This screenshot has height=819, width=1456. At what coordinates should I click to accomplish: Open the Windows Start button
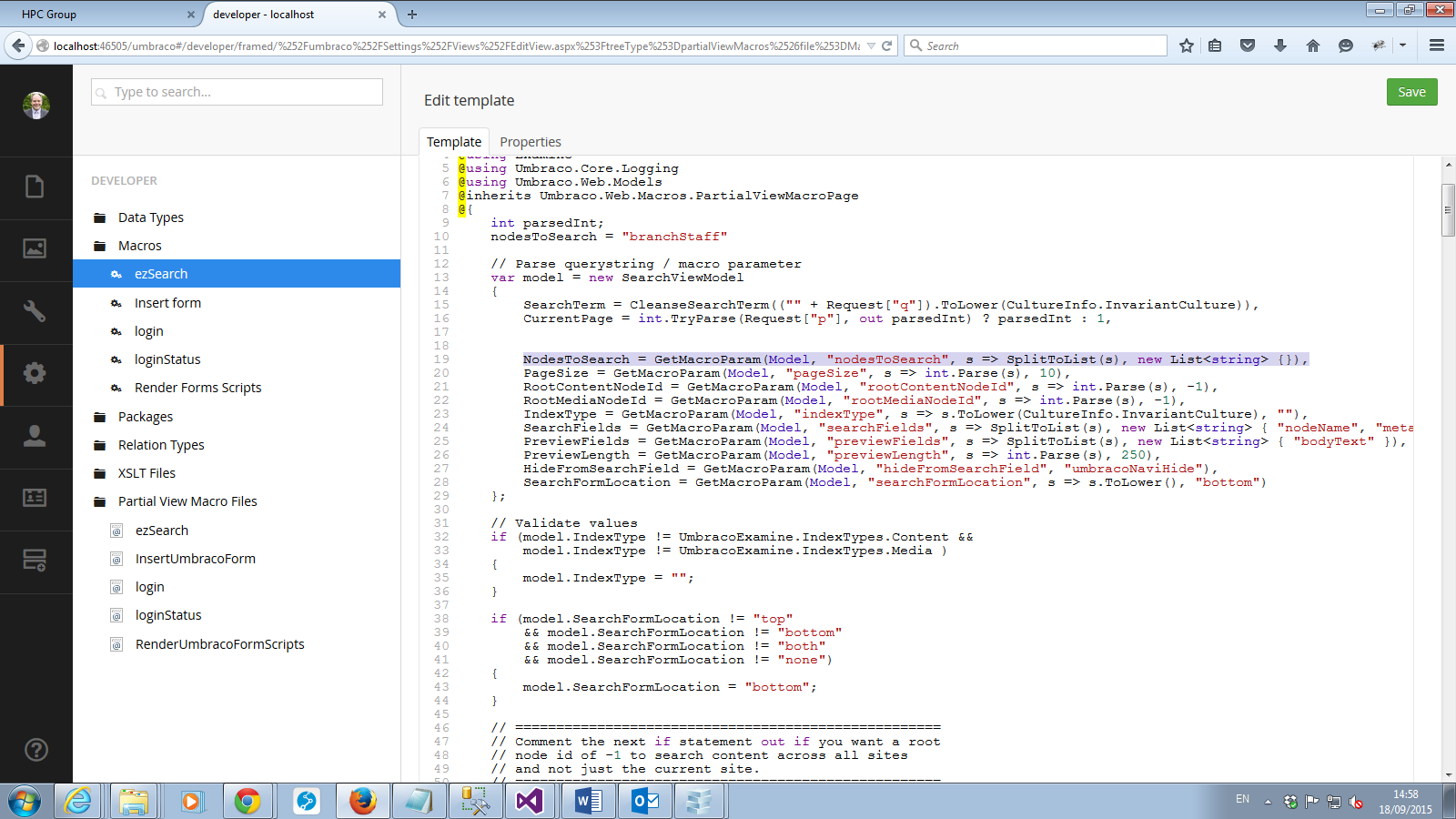tap(25, 802)
